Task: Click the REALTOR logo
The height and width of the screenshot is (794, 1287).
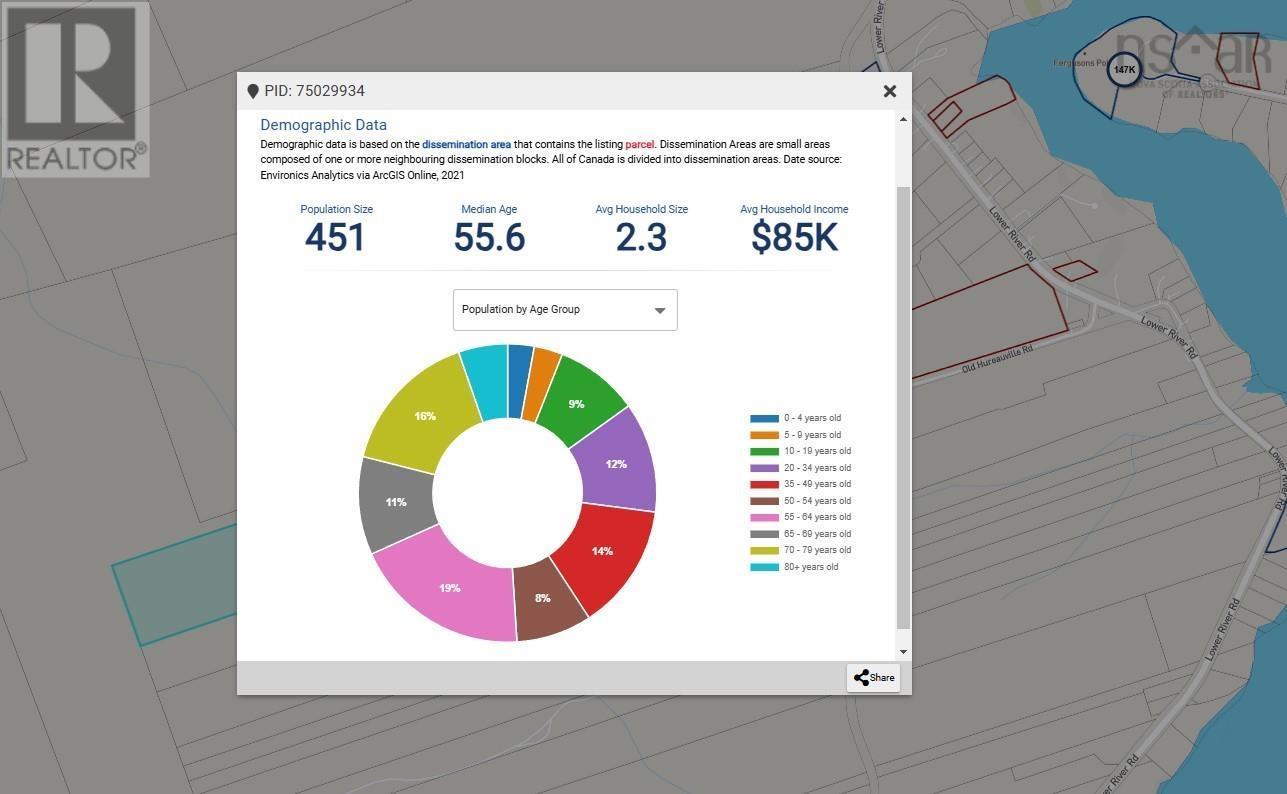Action: (x=75, y=90)
